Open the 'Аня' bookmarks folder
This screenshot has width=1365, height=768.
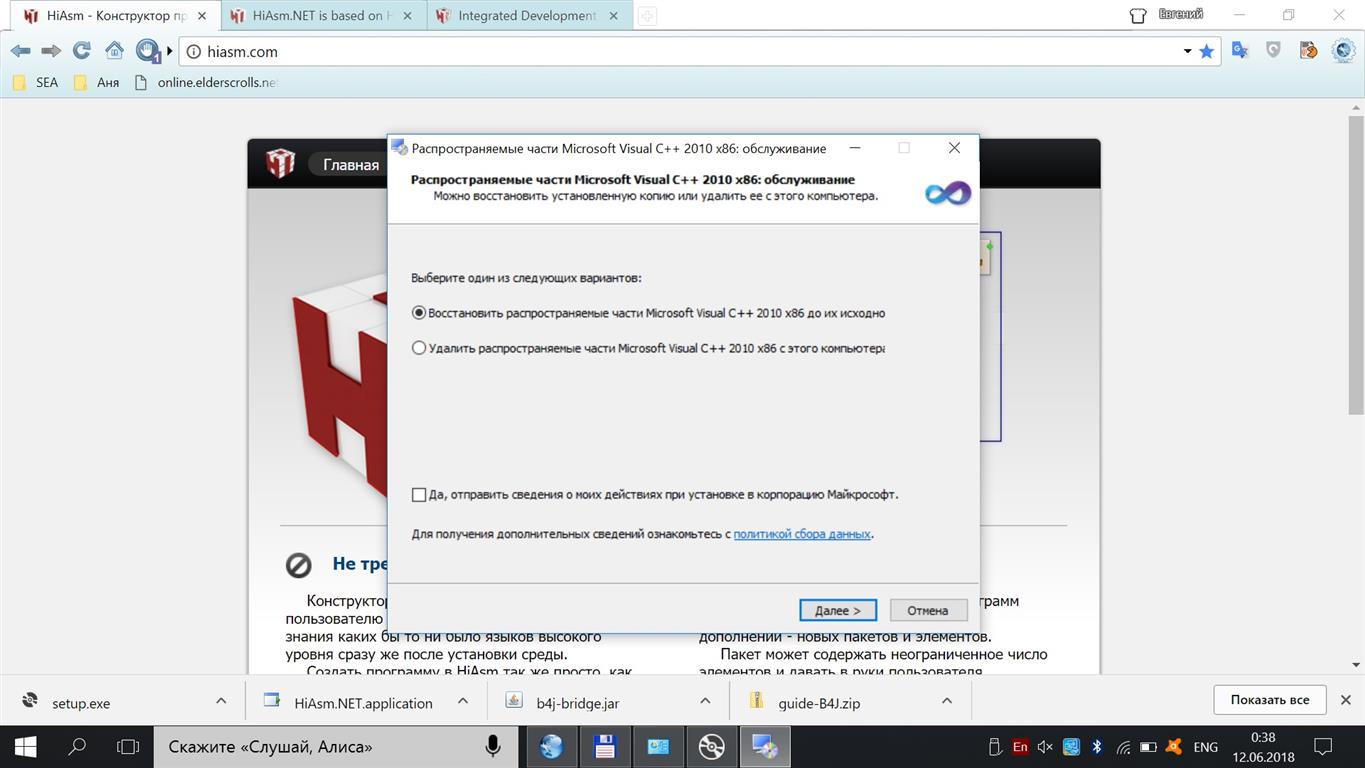[x=96, y=82]
